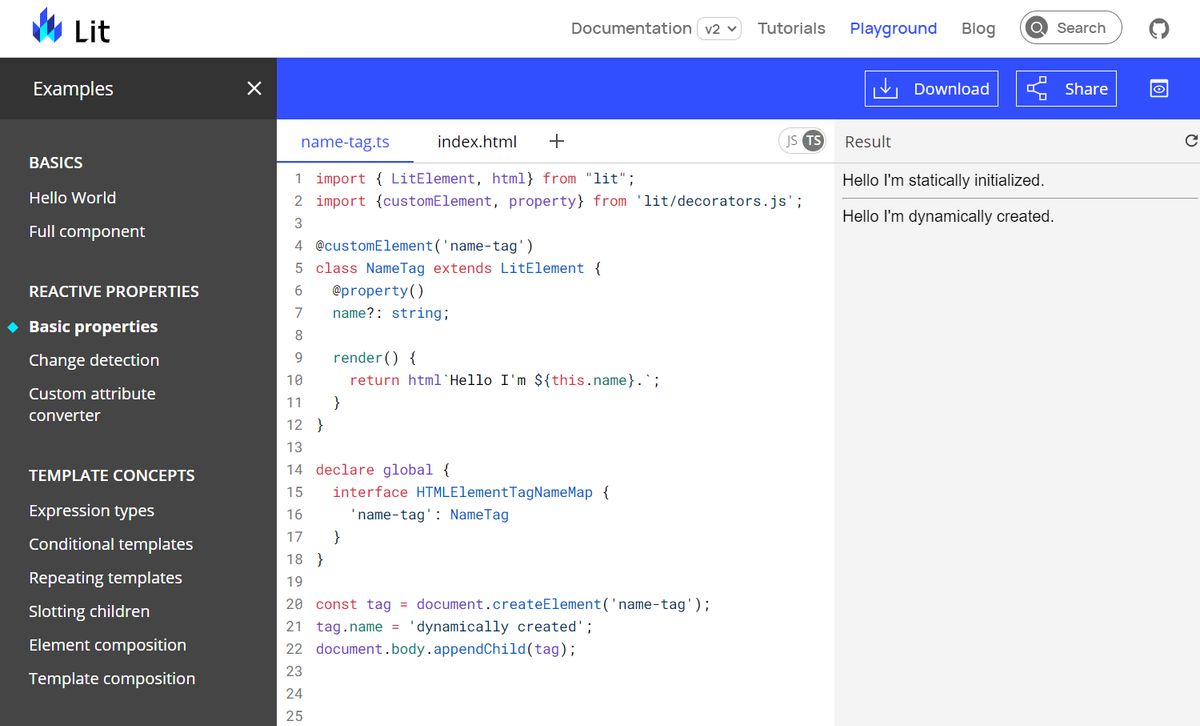Click the tag.name = 'dynamically created' line
The height and width of the screenshot is (726, 1200).
click(x=454, y=627)
